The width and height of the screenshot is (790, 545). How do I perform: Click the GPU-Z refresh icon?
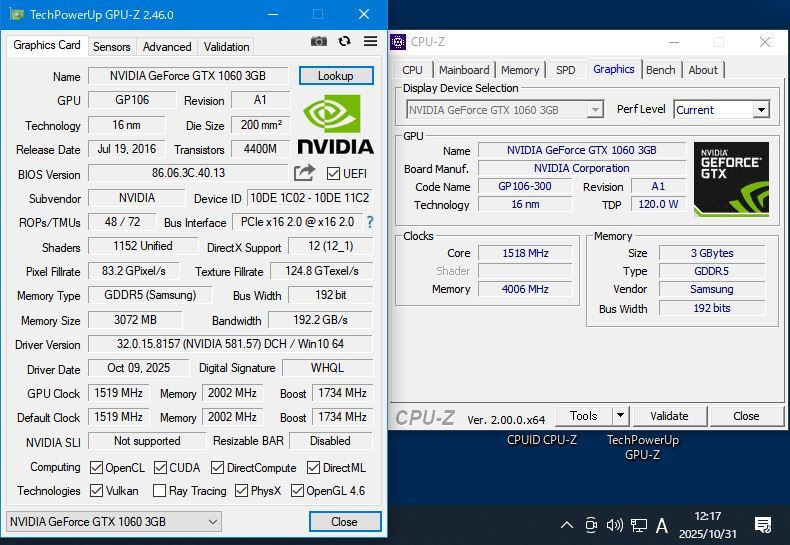345,41
